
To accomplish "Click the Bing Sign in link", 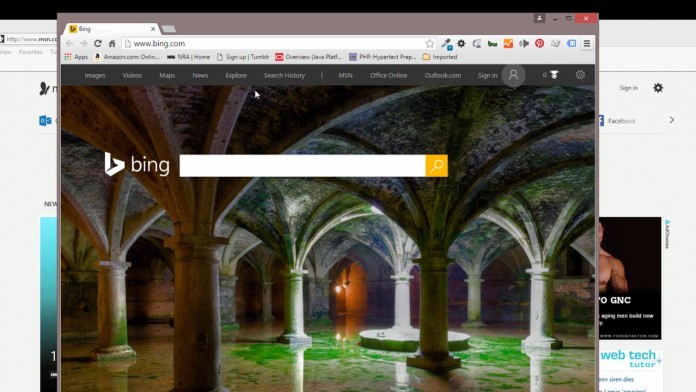I will point(487,75).
